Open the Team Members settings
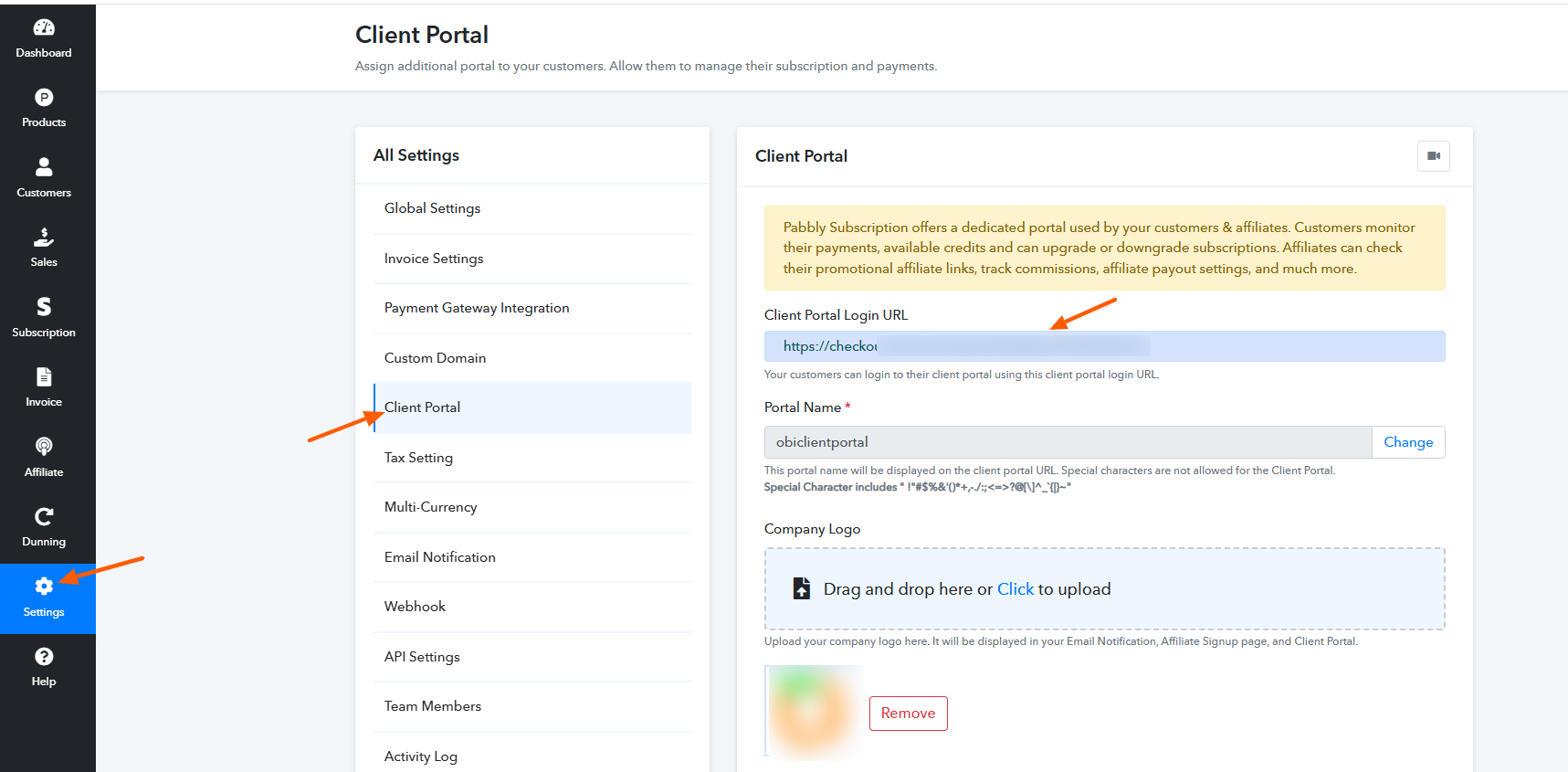 click(x=433, y=706)
